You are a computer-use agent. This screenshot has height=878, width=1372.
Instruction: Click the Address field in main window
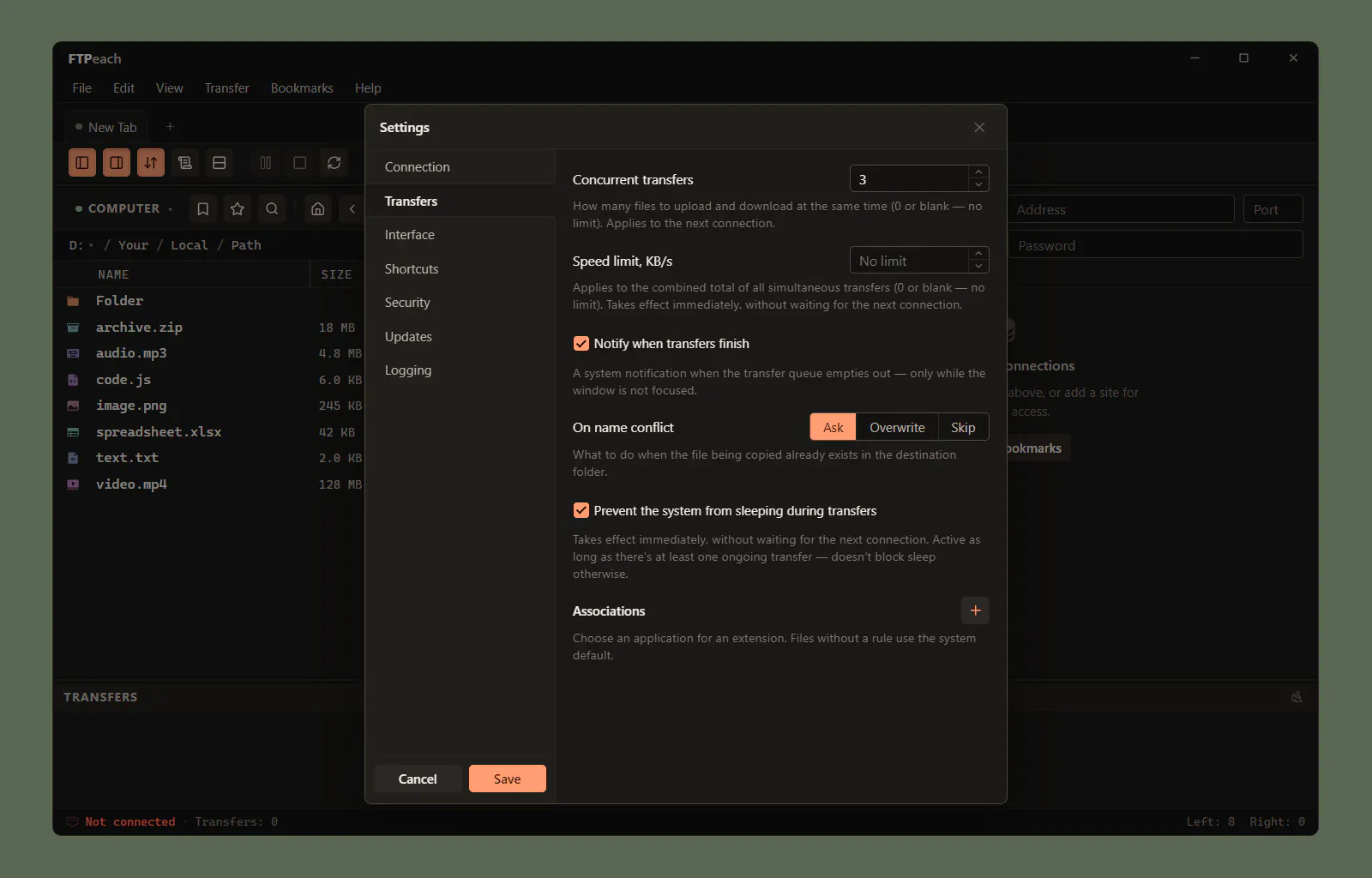tap(1121, 209)
